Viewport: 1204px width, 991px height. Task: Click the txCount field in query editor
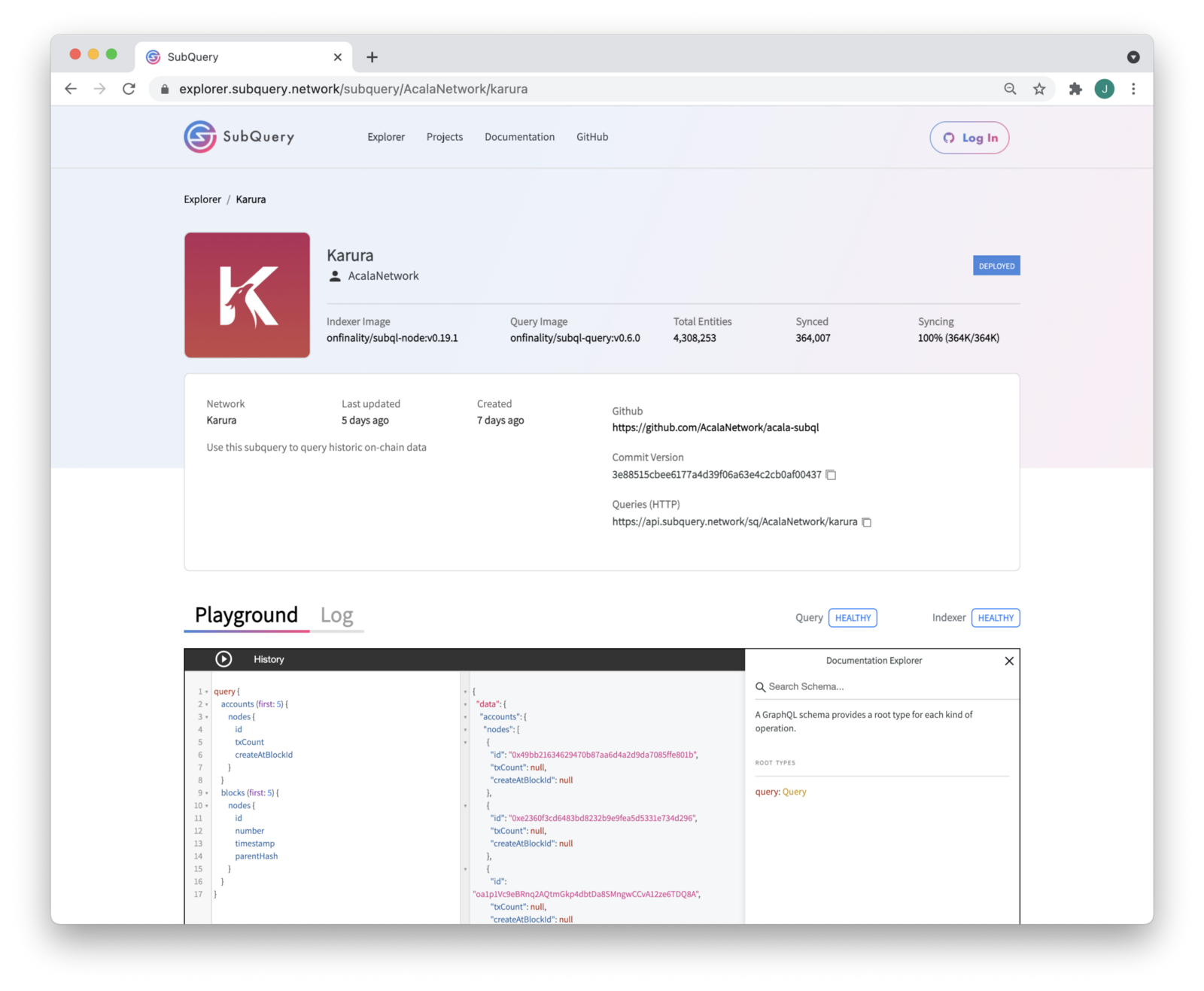[x=249, y=743]
